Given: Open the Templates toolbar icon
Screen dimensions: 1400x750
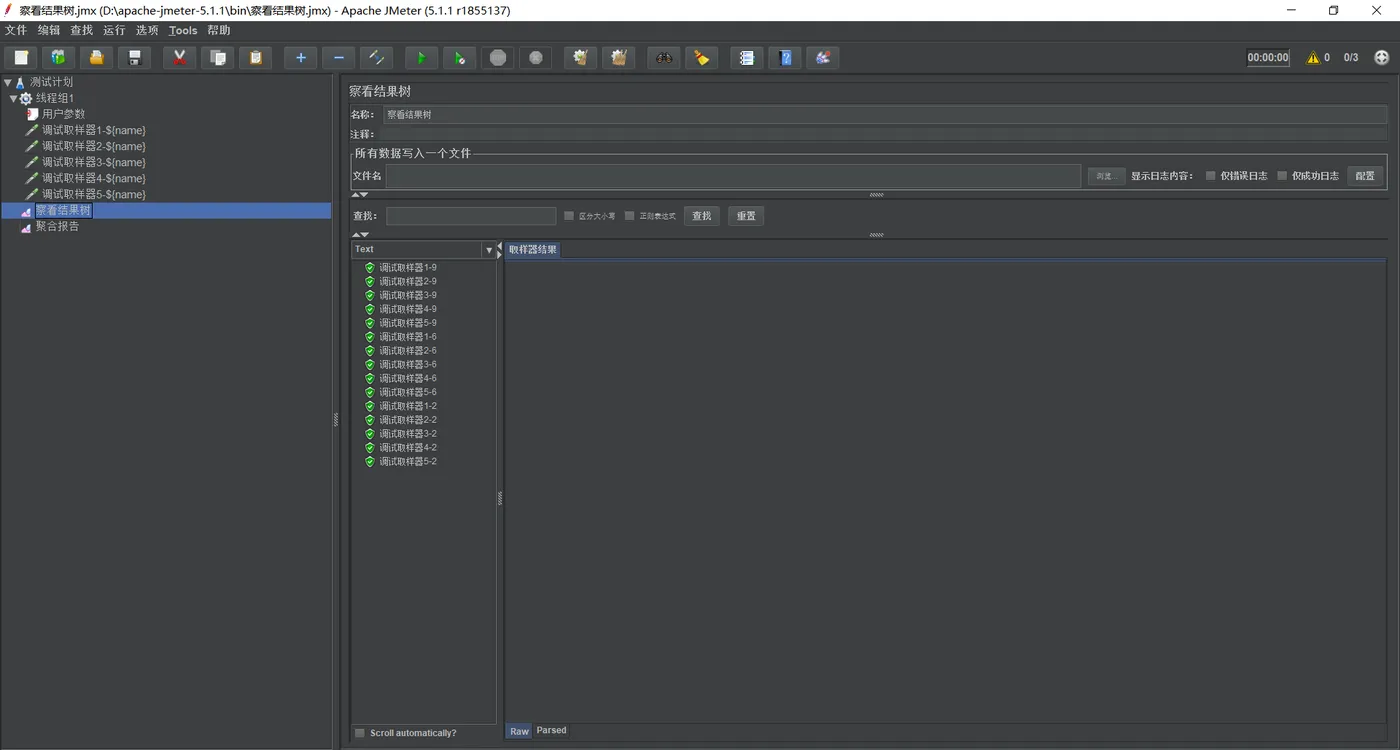Looking at the screenshot, I should pyautogui.click(x=59, y=58).
